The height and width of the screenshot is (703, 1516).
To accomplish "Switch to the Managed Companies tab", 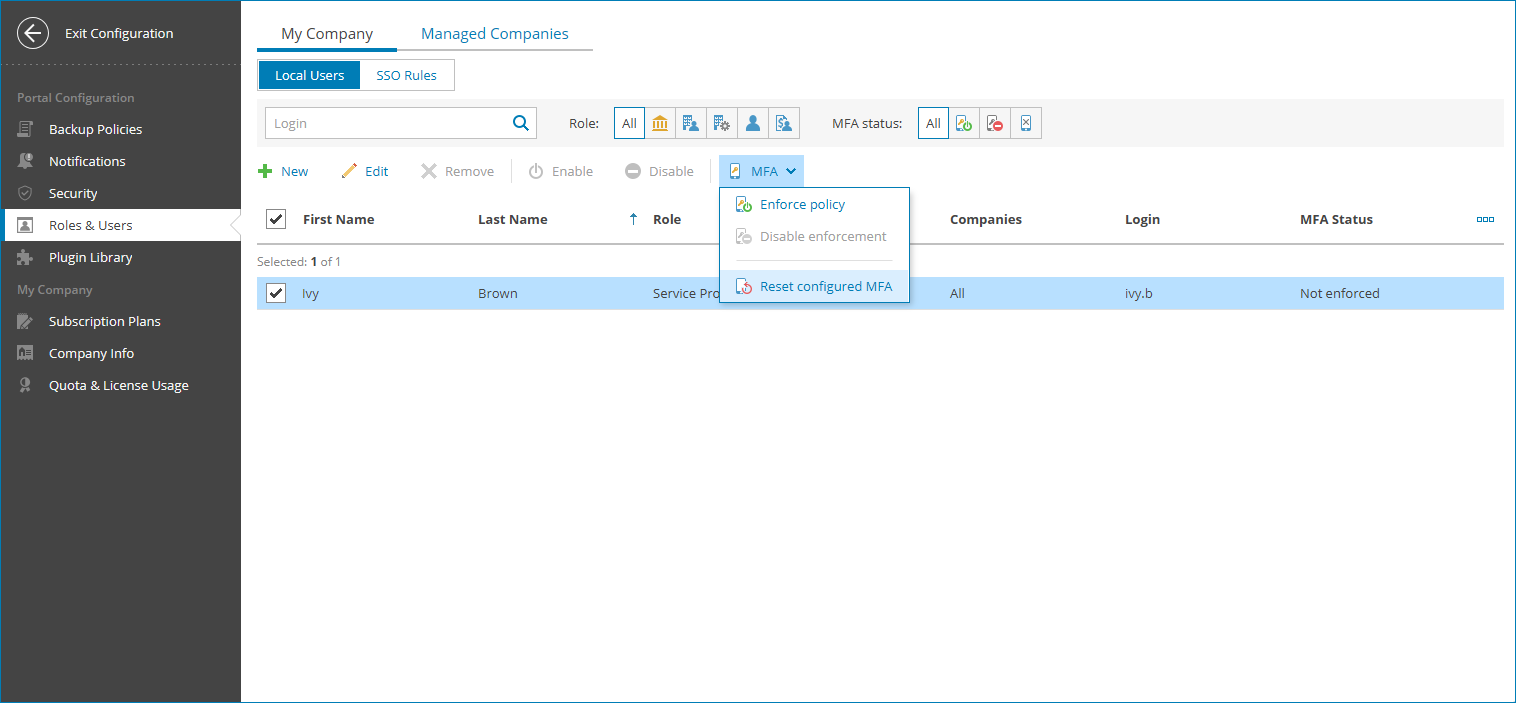I will click(x=494, y=33).
